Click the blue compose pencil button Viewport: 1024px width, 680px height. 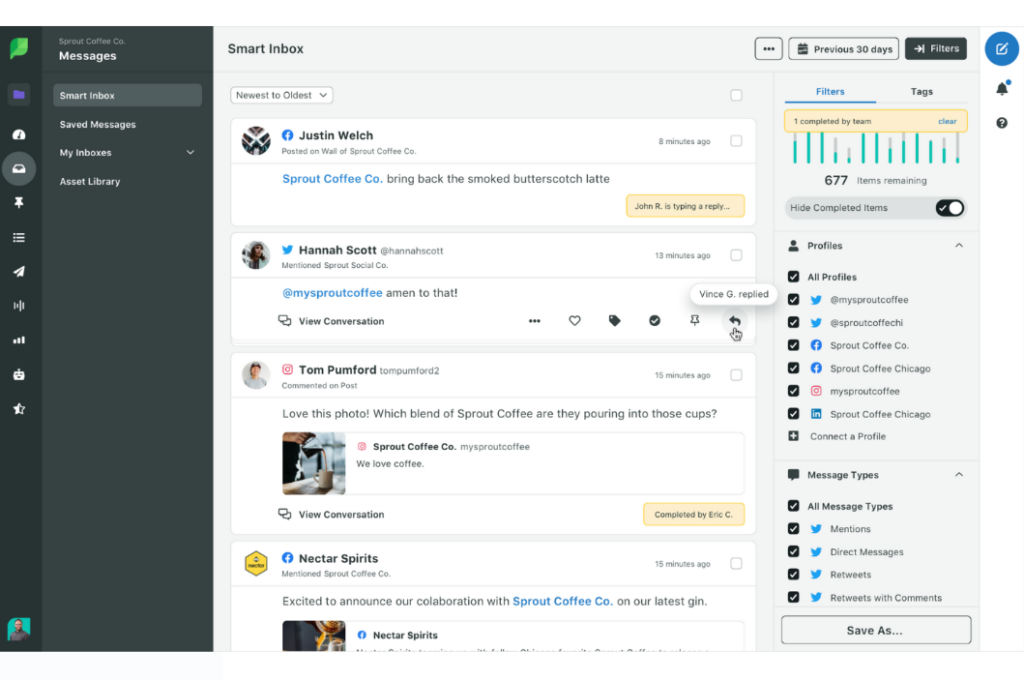click(x=1002, y=48)
